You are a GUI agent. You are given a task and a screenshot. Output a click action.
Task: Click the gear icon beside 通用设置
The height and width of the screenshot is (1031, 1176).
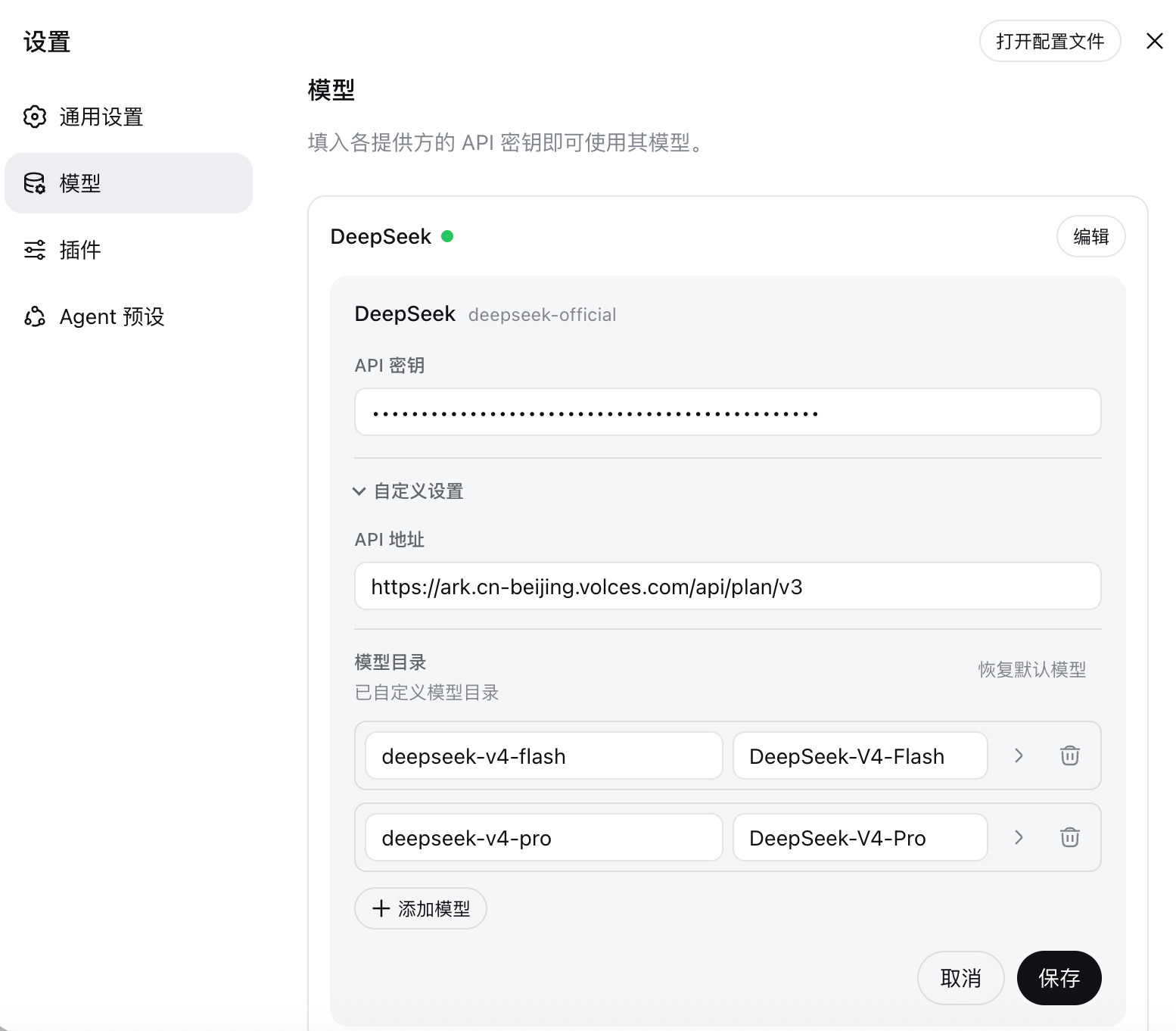[35, 117]
